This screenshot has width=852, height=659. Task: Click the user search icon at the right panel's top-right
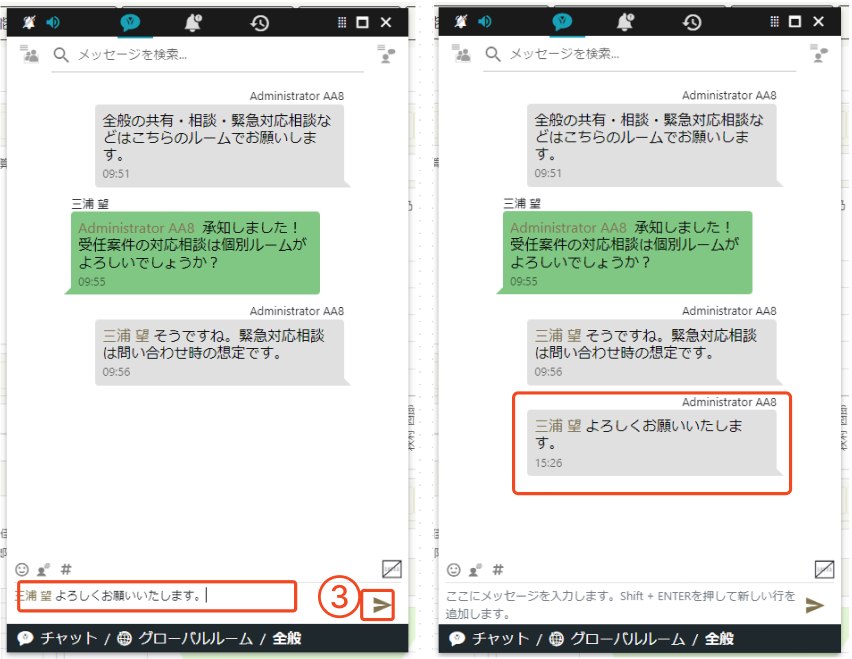(819, 55)
